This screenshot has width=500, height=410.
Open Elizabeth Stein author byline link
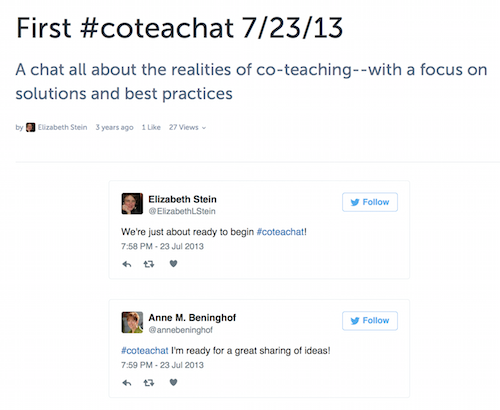(x=62, y=127)
